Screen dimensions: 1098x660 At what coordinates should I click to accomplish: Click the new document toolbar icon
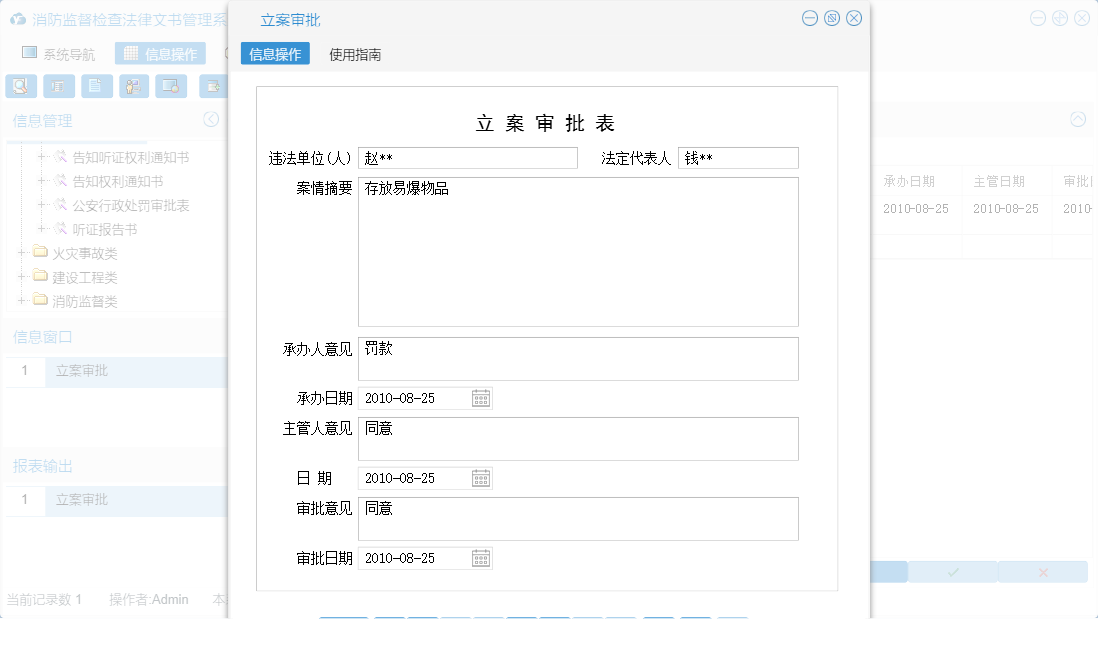(96, 86)
